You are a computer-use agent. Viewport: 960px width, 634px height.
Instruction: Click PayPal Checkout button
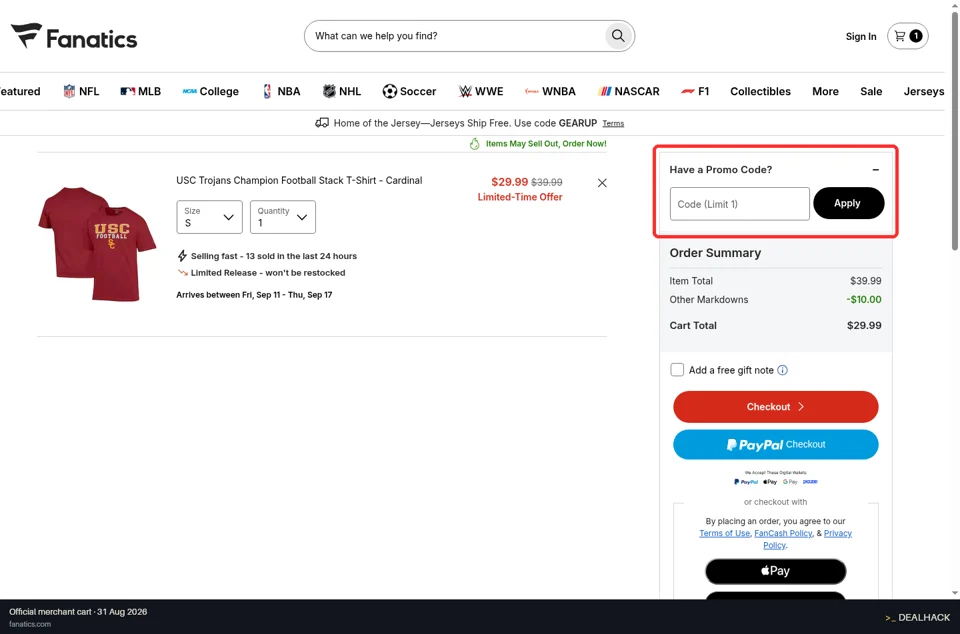(x=776, y=444)
